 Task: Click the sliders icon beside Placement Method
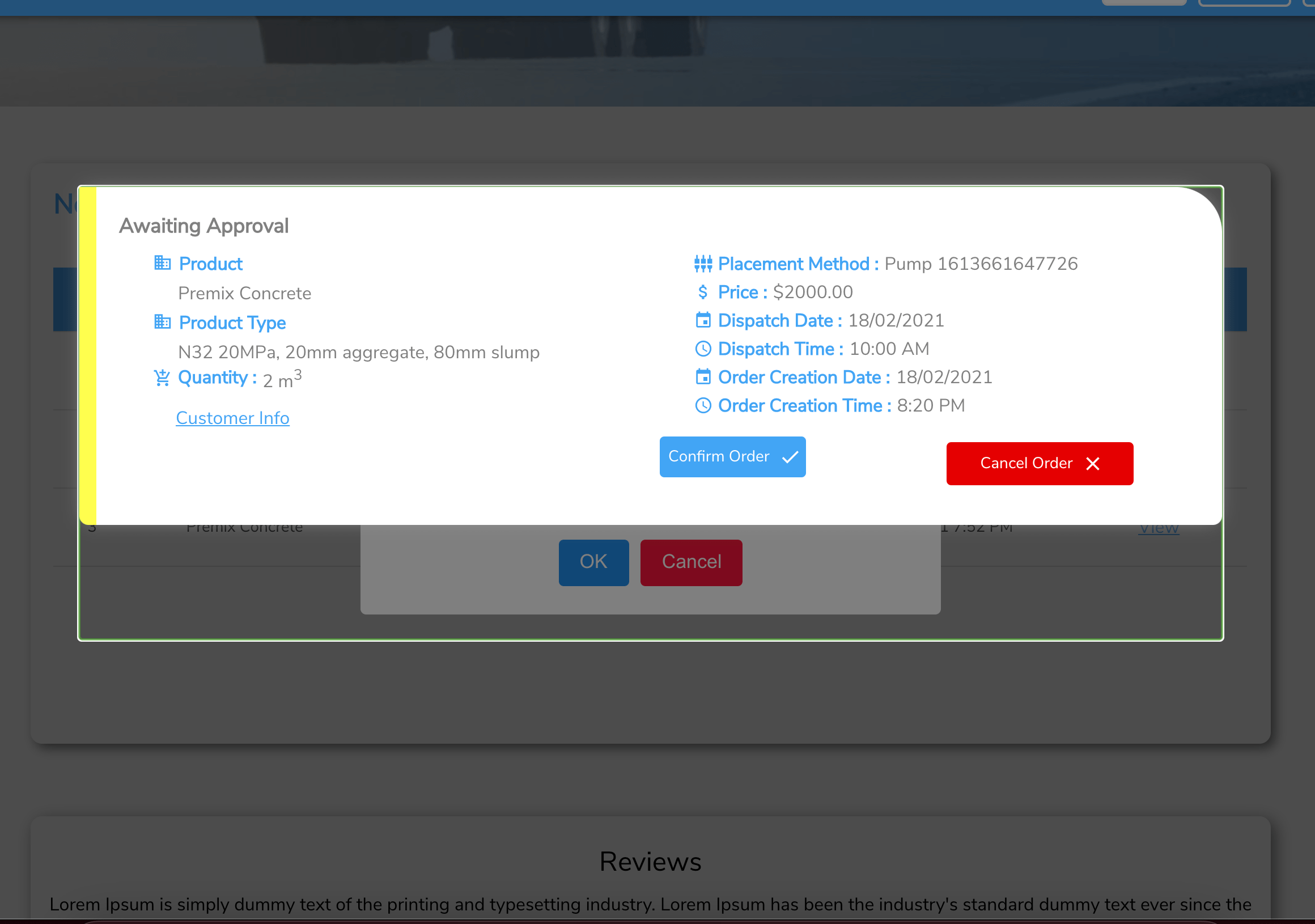[x=703, y=264]
